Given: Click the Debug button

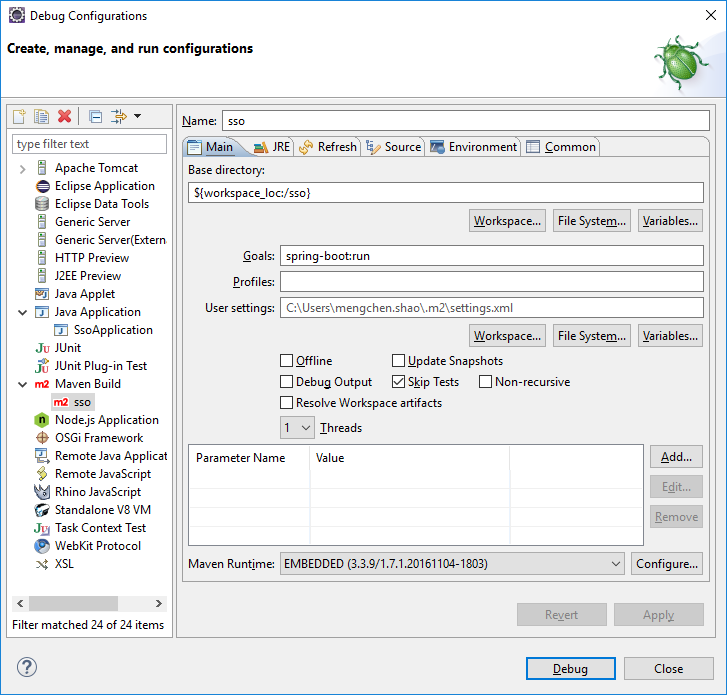Looking at the screenshot, I should (571, 669).
